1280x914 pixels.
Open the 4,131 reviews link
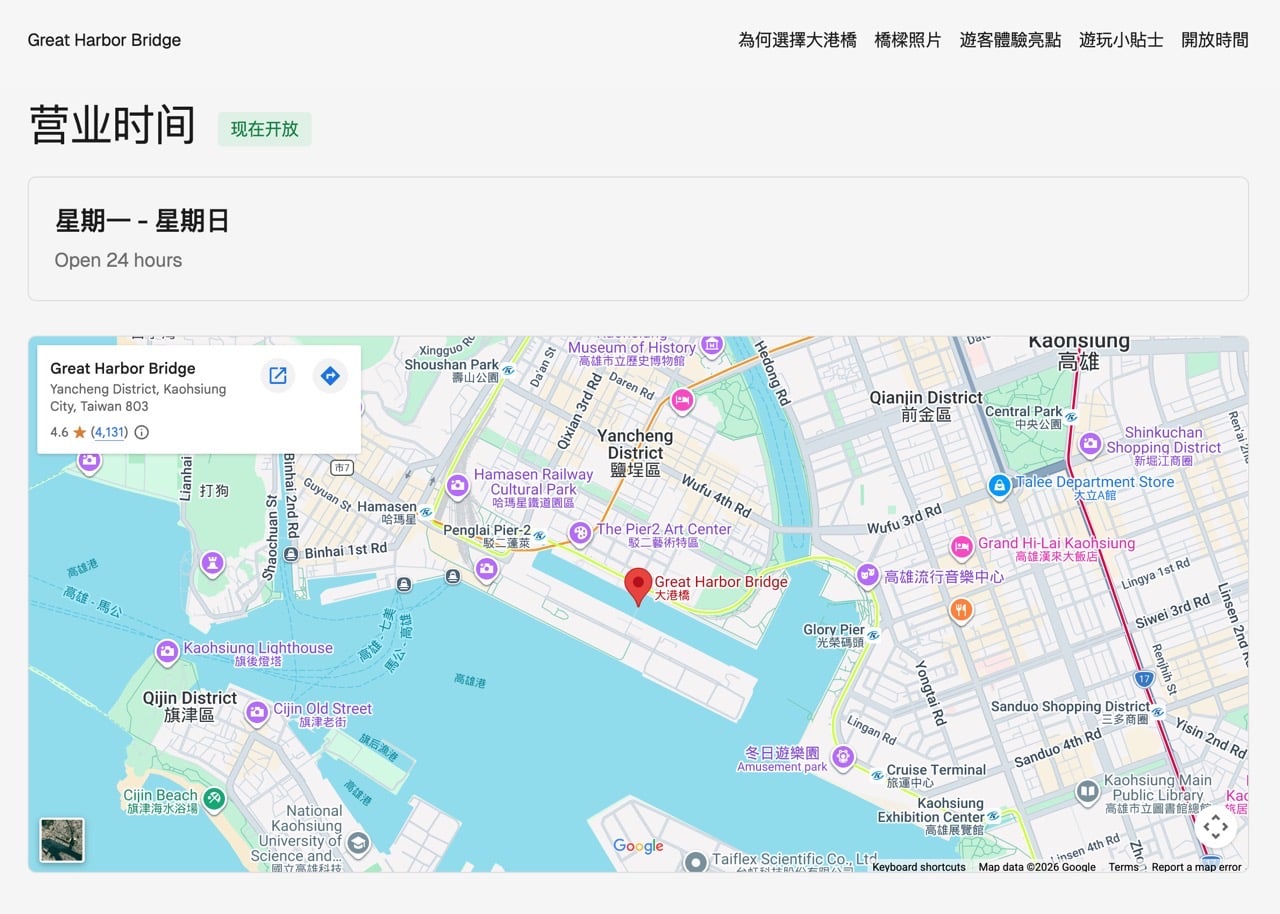pyautogui.click(x=110, y=433)
